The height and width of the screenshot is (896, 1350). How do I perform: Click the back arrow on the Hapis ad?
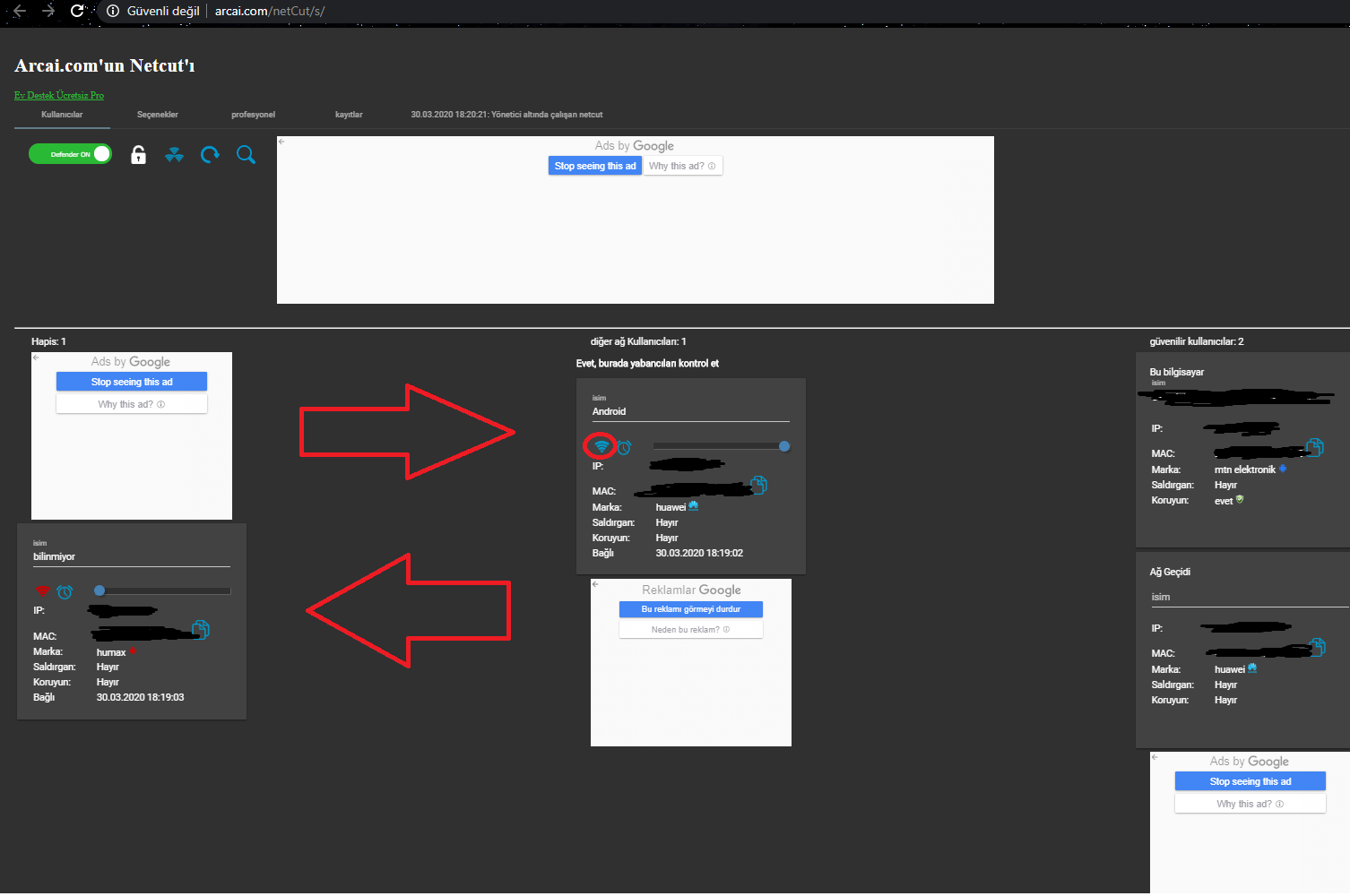(37, 358)
